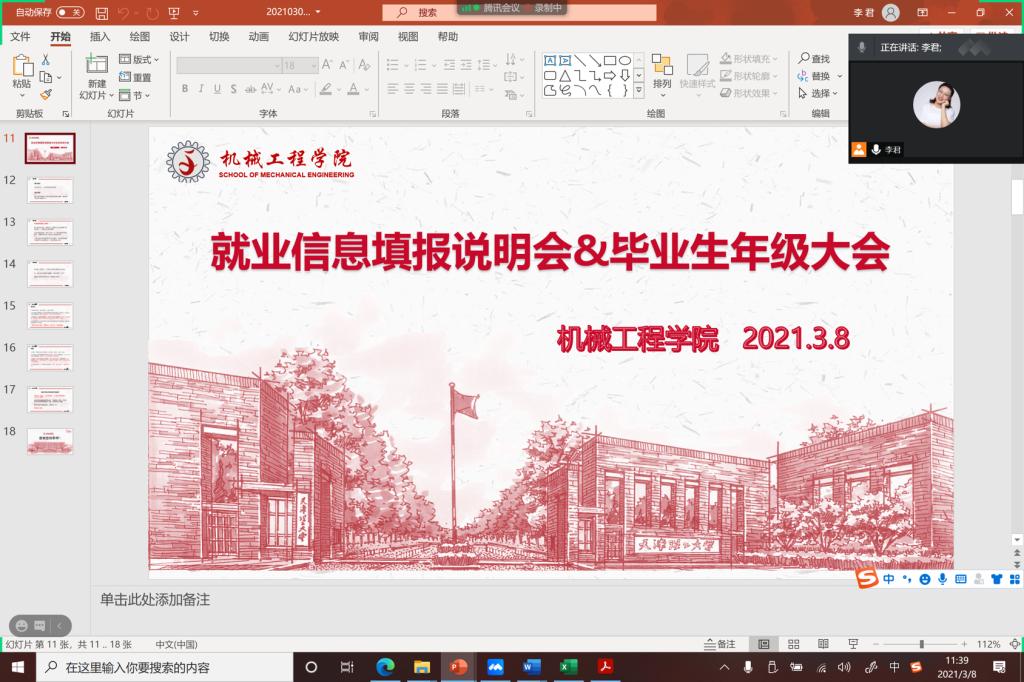Click the Cut scissors icon

(46, 60)
